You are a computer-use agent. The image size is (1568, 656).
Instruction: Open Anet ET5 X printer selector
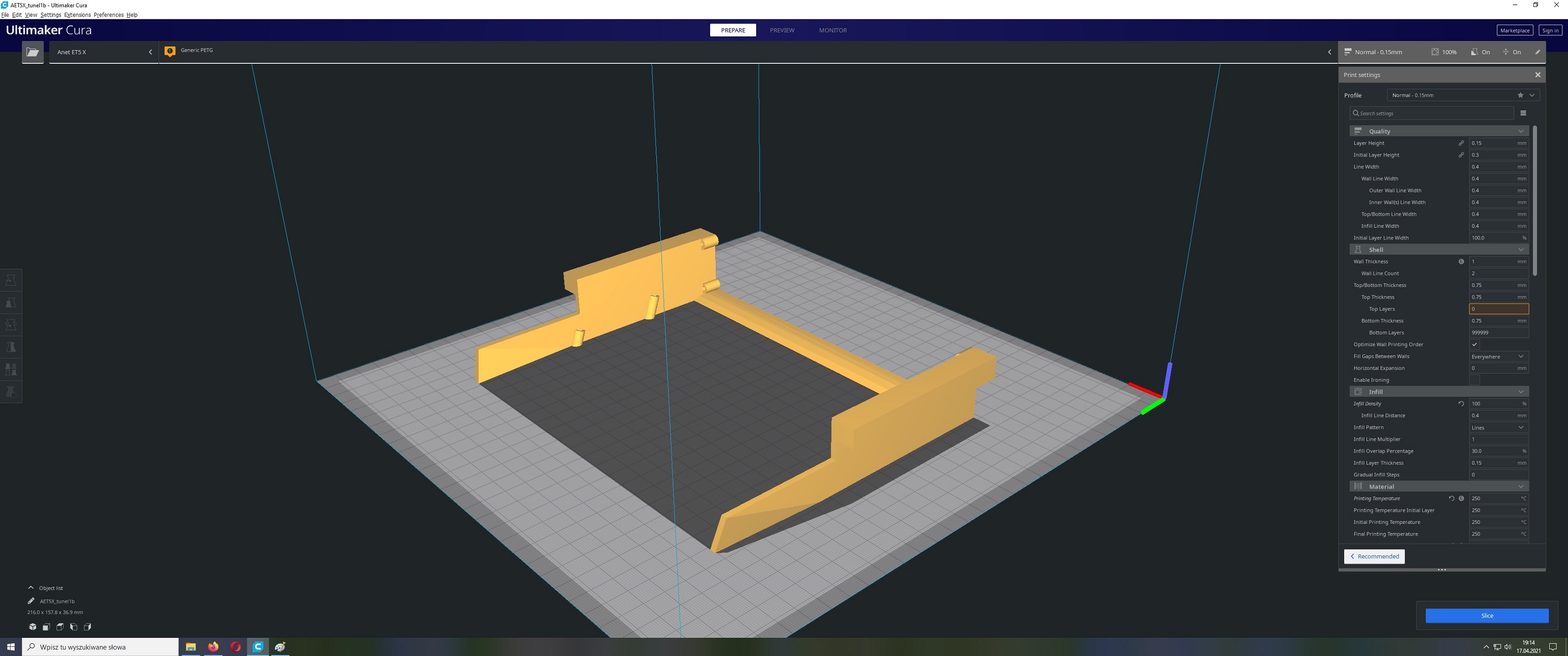pos(104,52)
